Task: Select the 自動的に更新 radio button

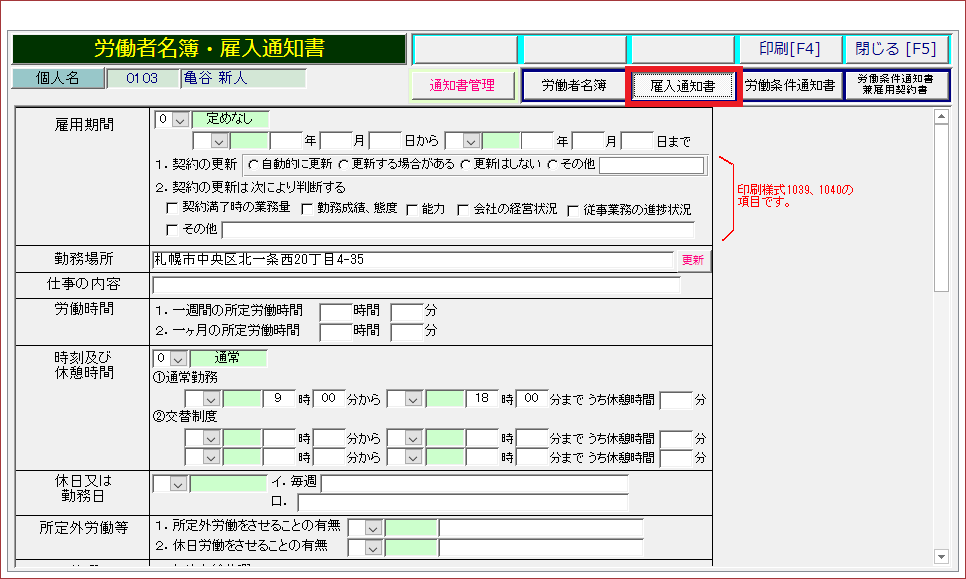Action: click(253, 165)
